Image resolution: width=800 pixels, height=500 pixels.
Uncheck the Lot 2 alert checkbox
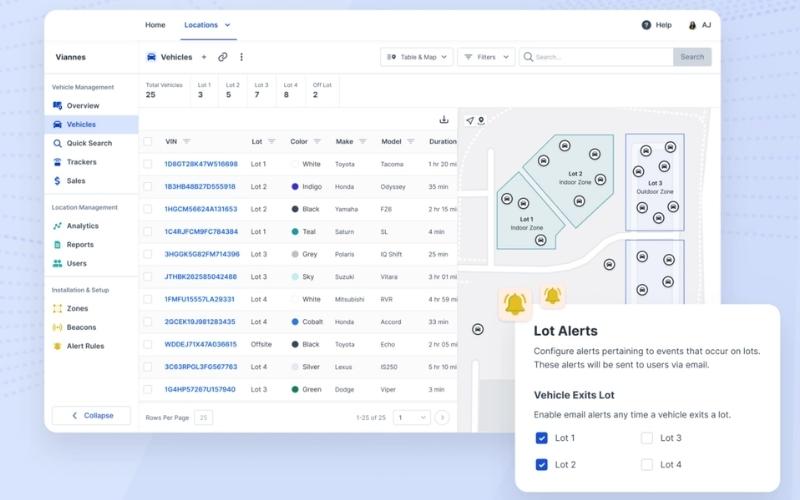pos(542,465)
